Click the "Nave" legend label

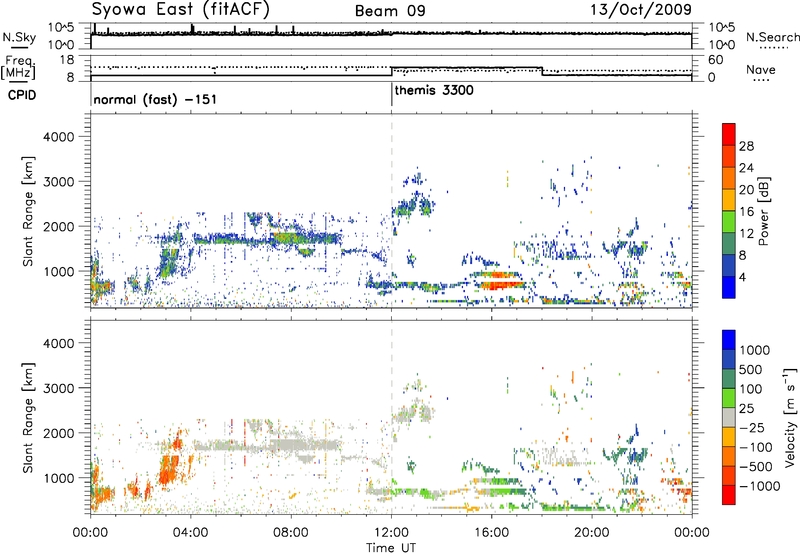coord(760,70)
